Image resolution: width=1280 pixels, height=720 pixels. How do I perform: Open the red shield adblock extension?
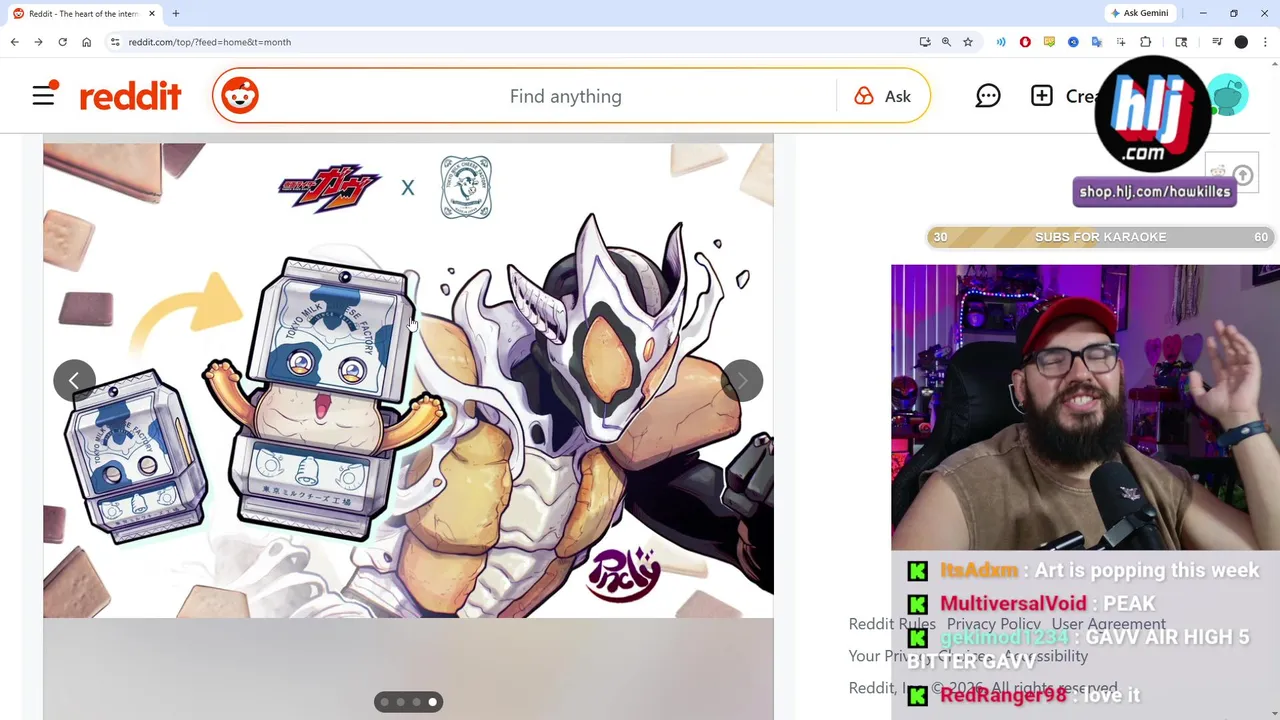coord(1025,42)
